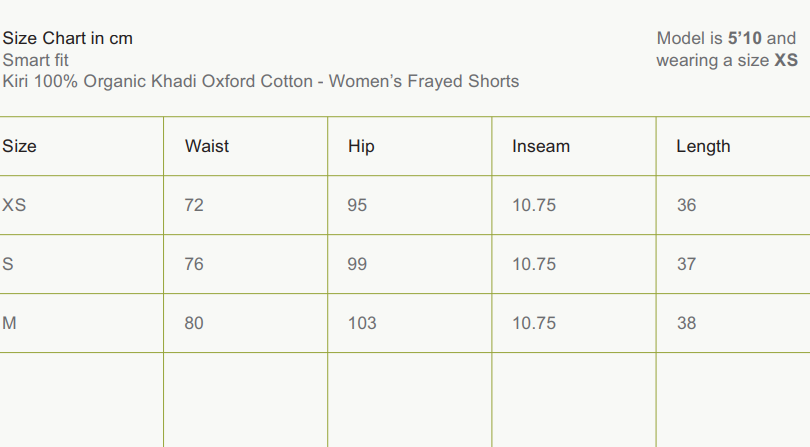Select the XS size row label
Viewport: 810px width, 447px height.
[x=14, y=205]
